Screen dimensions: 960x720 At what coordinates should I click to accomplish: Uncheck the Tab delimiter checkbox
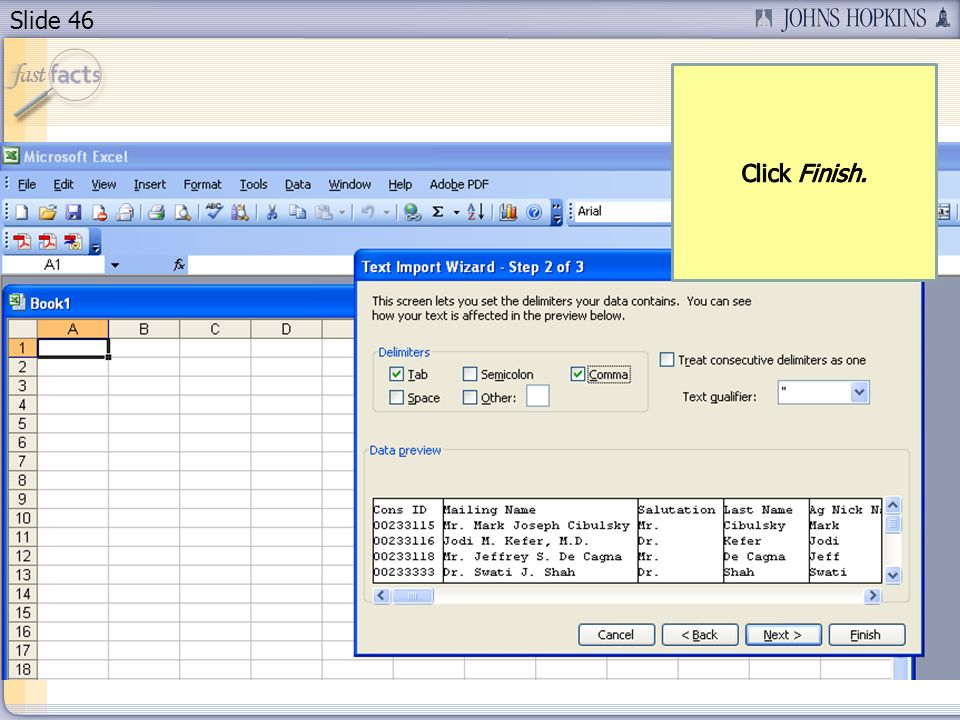pos(396,374)
